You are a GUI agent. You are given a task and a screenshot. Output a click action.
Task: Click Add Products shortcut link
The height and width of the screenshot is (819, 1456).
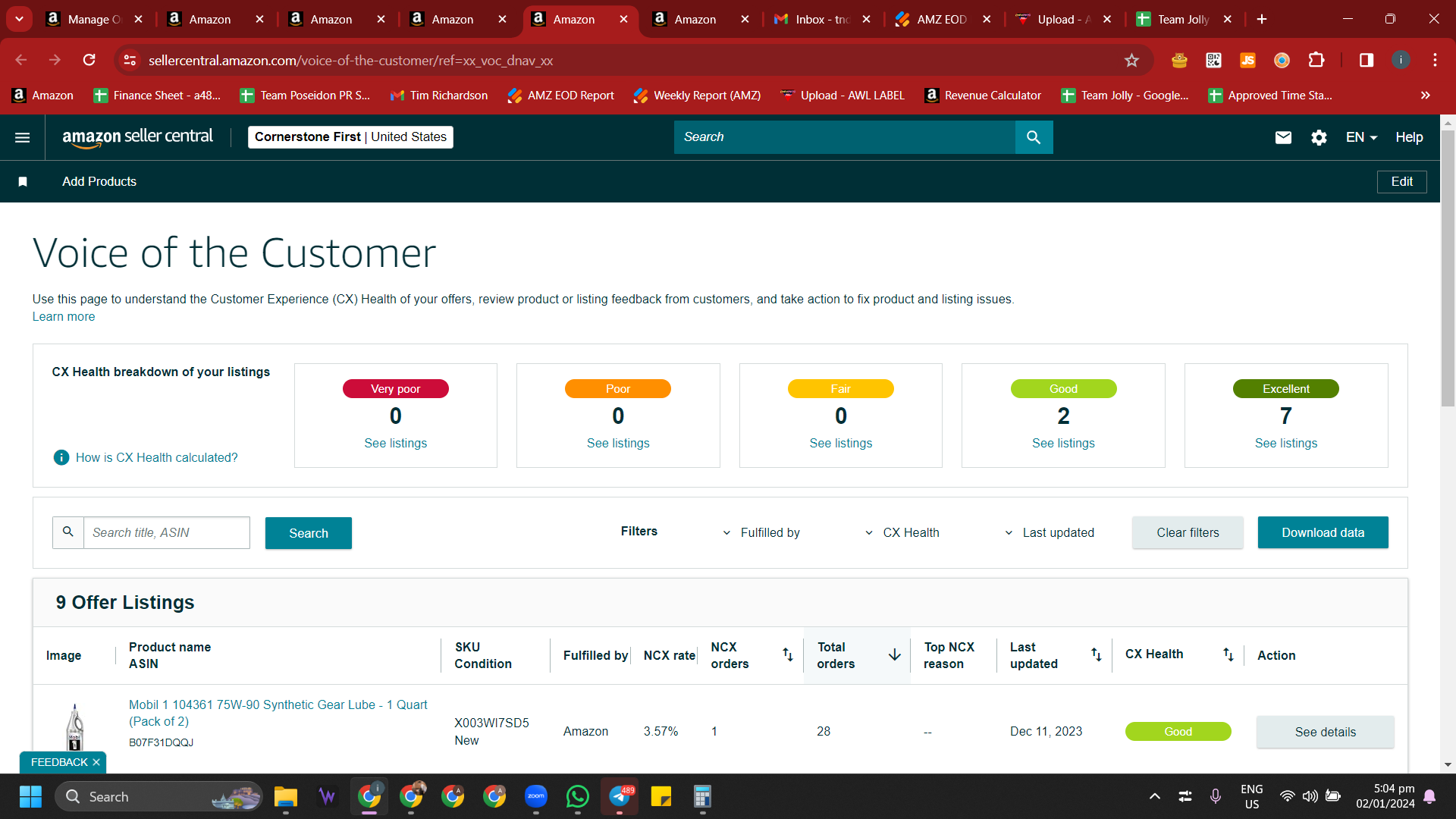point(99,181)
